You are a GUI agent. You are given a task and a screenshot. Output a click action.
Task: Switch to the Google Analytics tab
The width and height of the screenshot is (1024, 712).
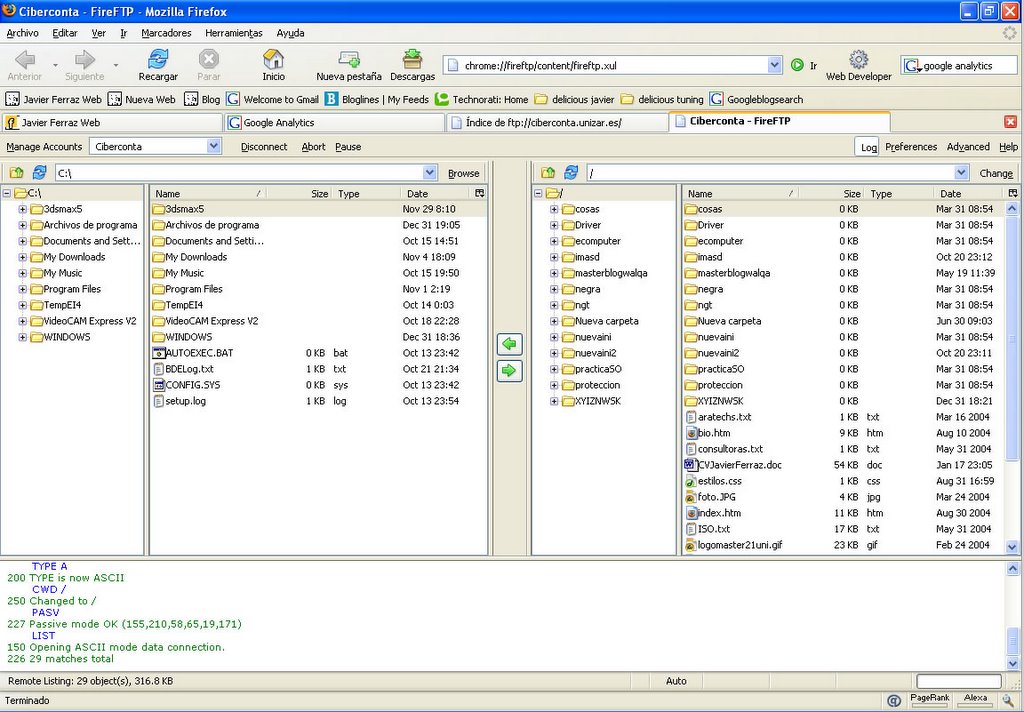[x=334, y=122]
